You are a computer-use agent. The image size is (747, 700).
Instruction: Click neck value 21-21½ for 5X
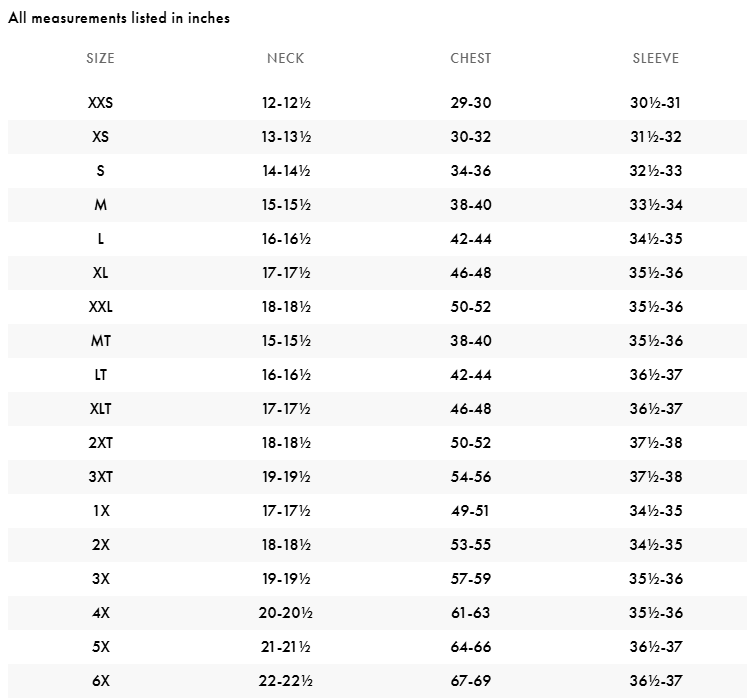285,647
